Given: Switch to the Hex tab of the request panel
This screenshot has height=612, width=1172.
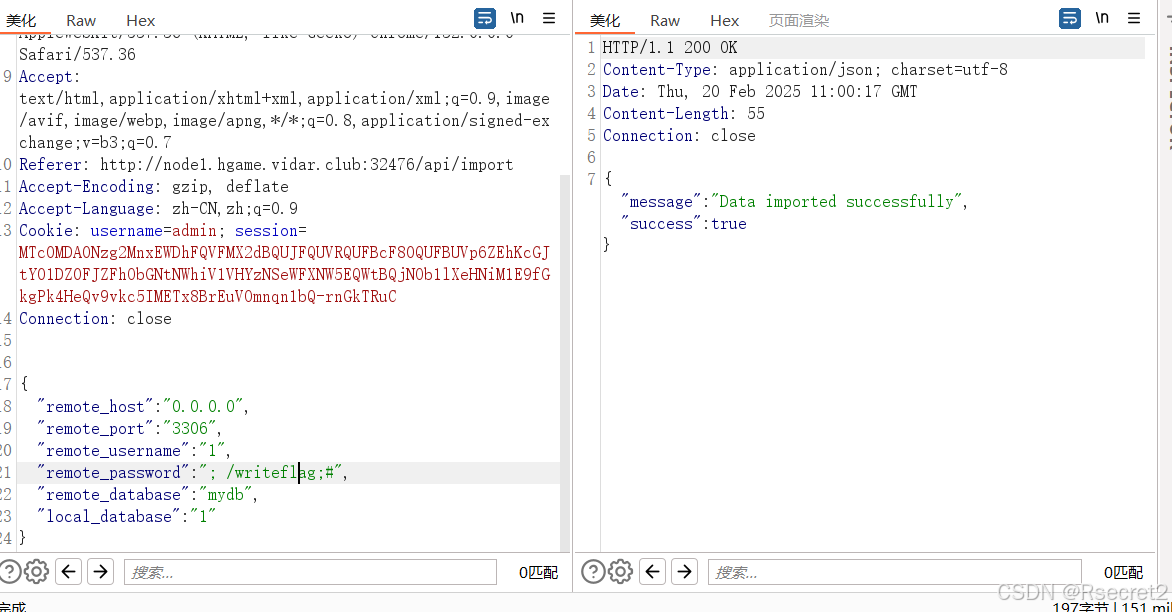Looking at the screenshot, I should (x=140, y=20).
